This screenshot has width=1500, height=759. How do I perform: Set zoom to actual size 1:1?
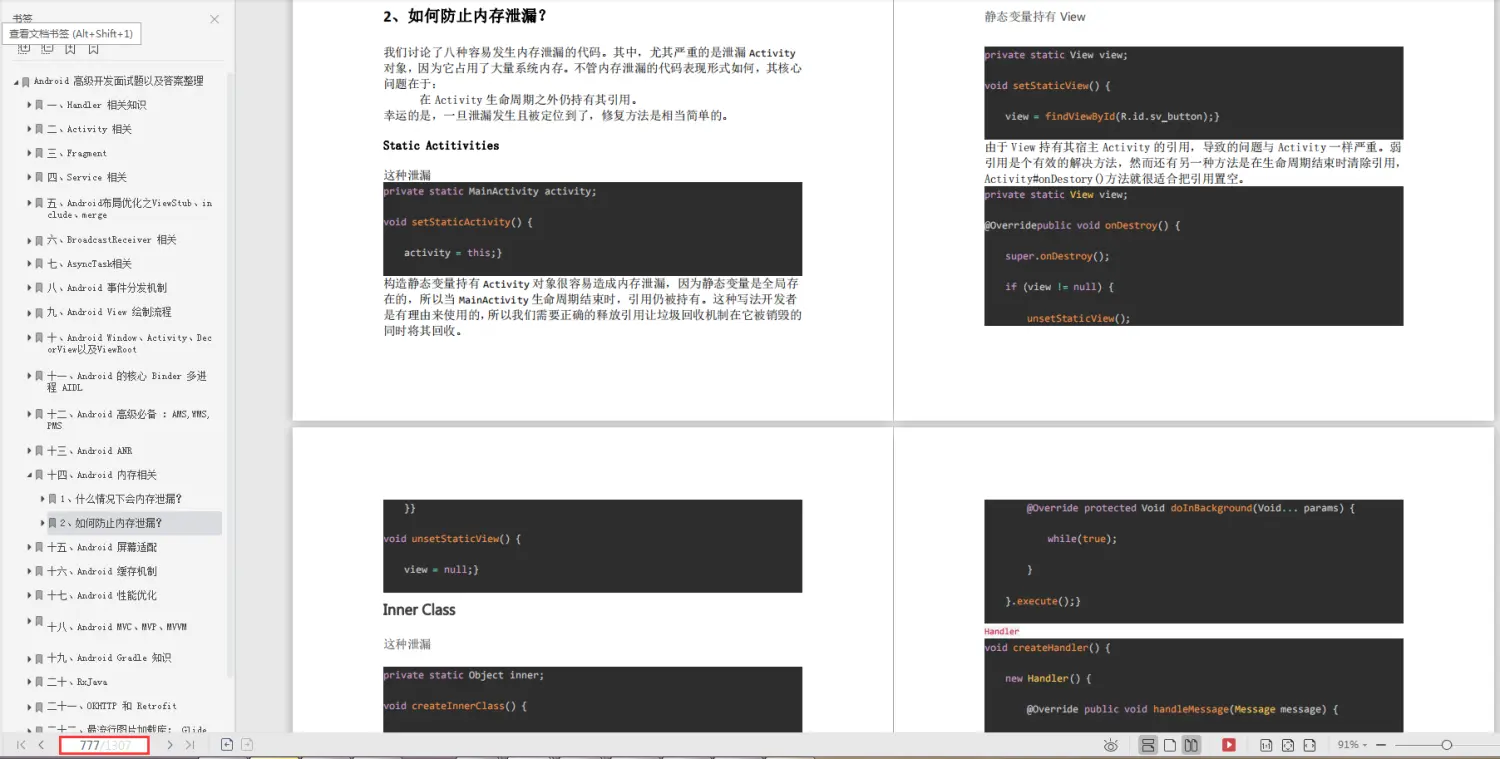[x=1266, y=745]
